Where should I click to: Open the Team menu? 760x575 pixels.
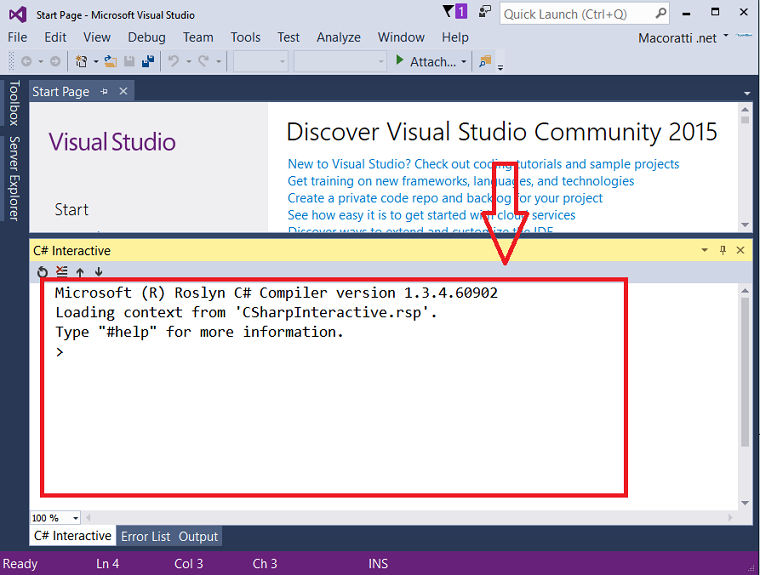[198, 37]
